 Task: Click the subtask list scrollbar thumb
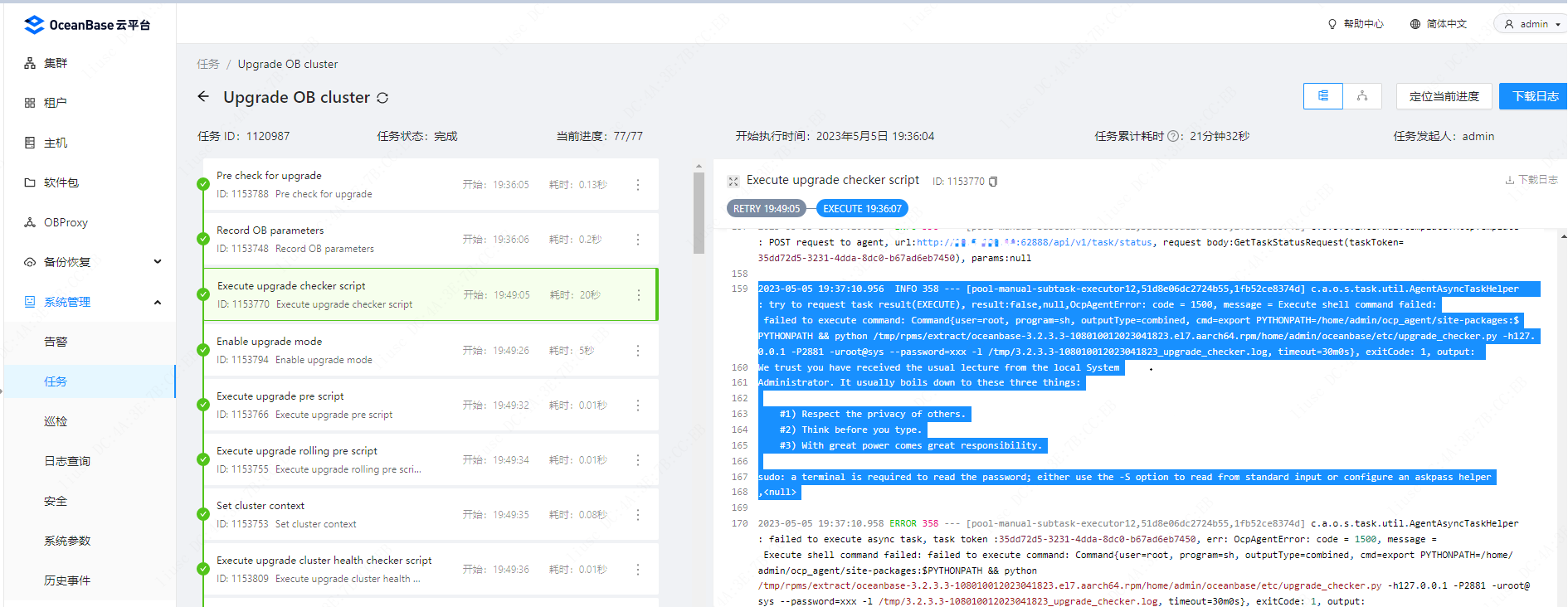click(x=699, y=213)
